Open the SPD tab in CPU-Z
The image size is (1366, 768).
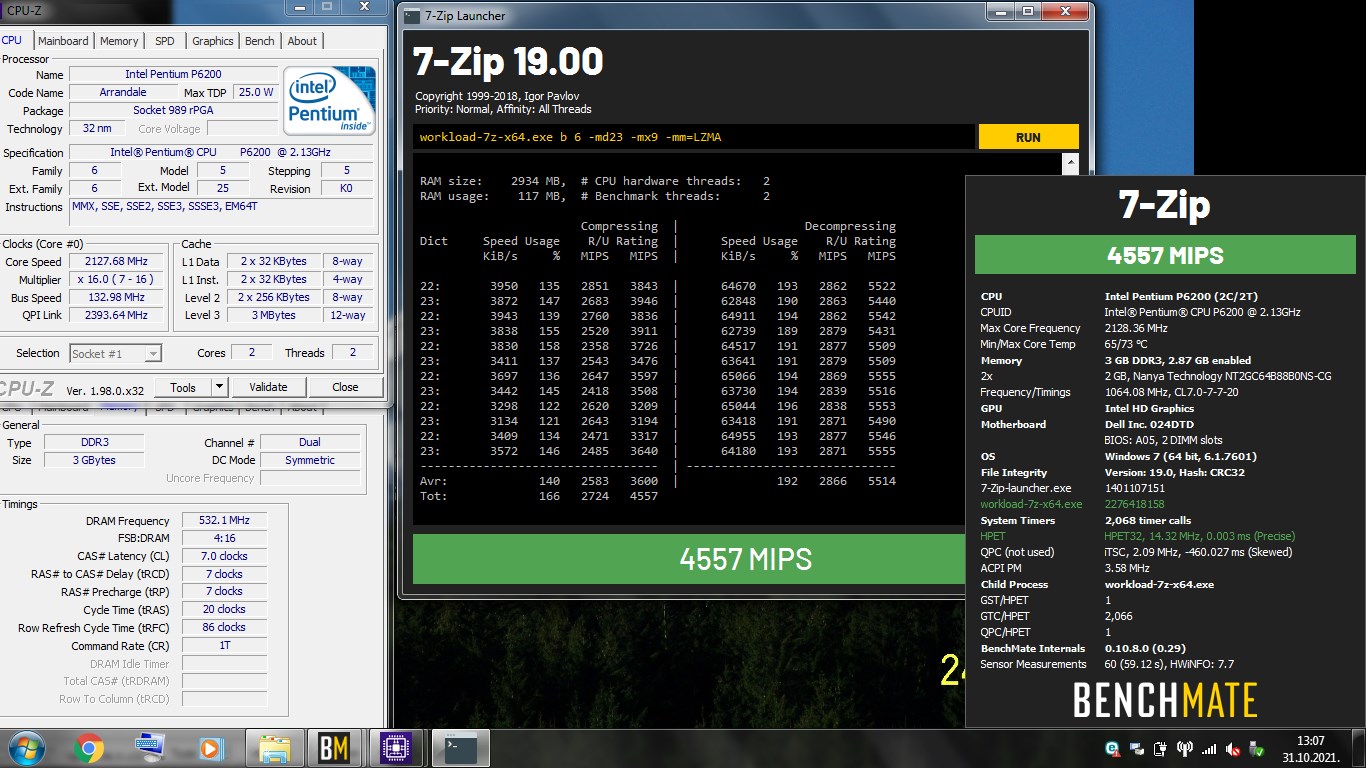(164, 41)
